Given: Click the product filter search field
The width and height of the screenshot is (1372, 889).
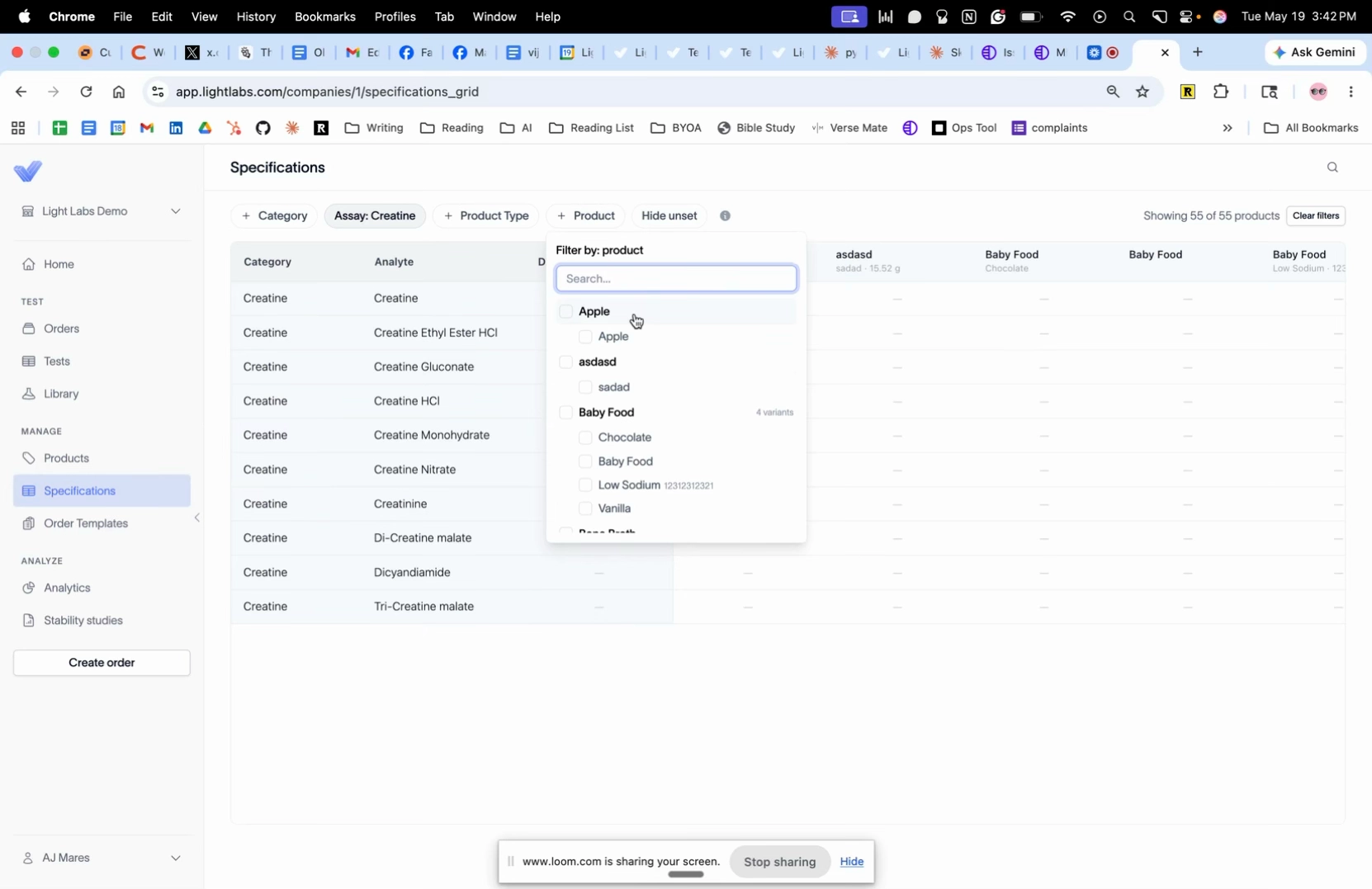Looking at the screenshot, I should point(676,279).
